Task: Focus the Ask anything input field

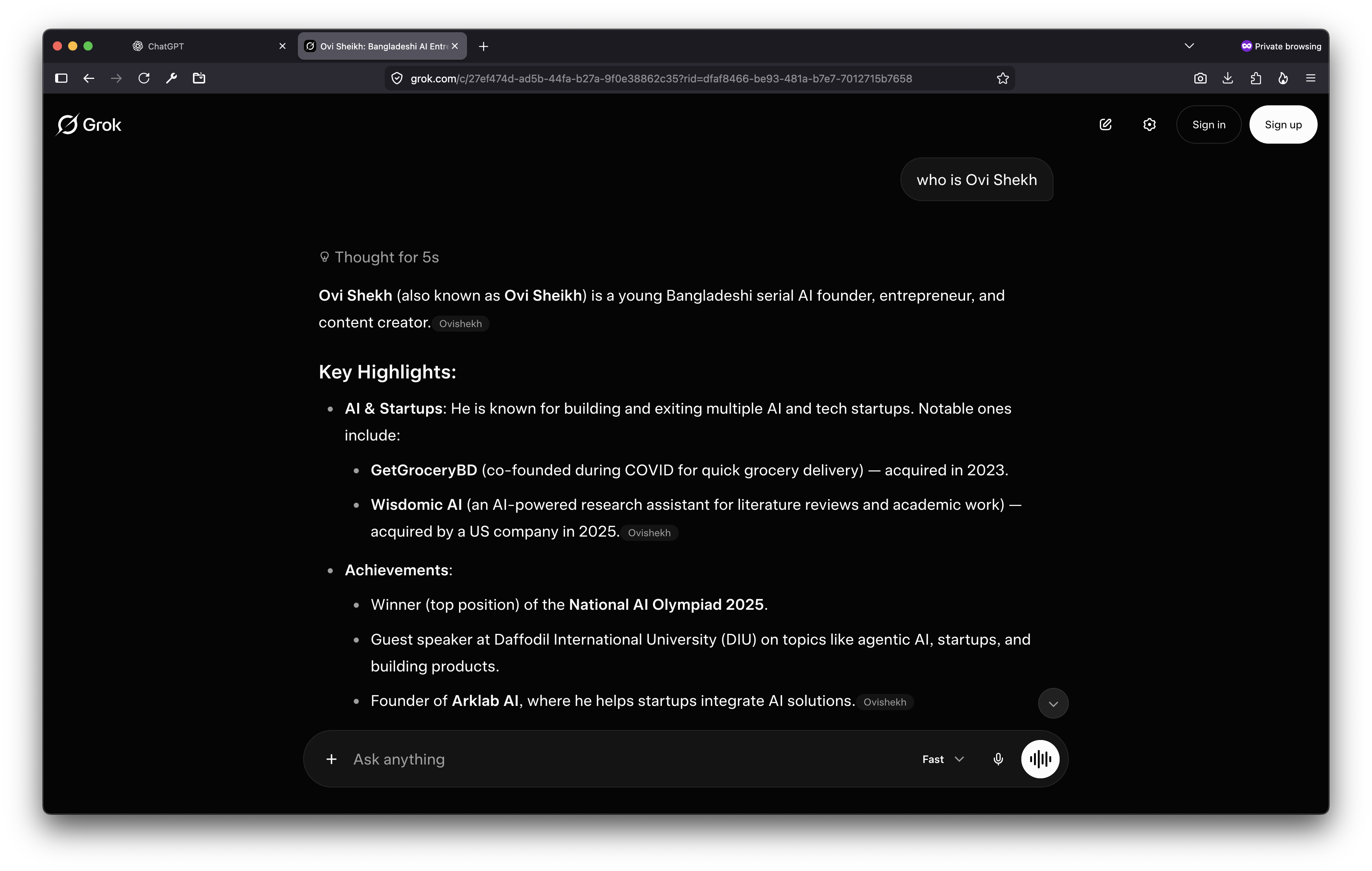Action: click(627, 759)
